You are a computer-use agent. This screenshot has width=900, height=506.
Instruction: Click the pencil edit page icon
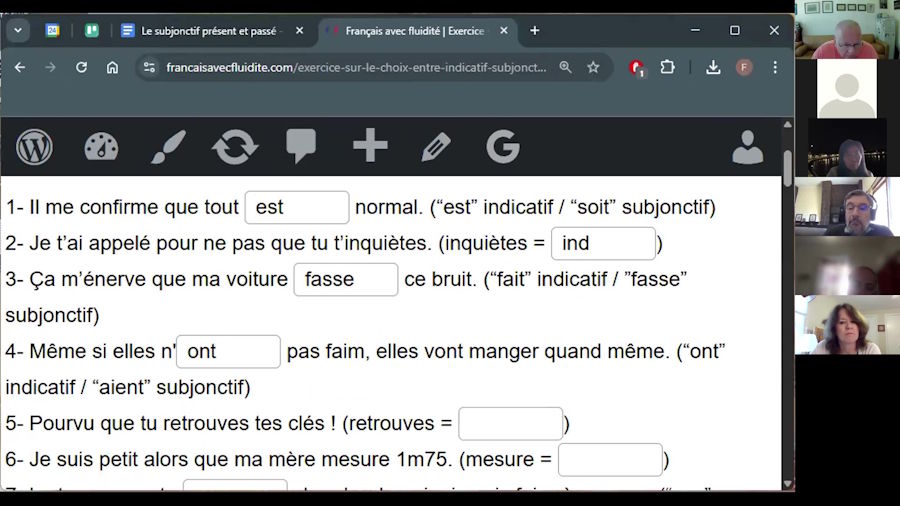(436, 147)
